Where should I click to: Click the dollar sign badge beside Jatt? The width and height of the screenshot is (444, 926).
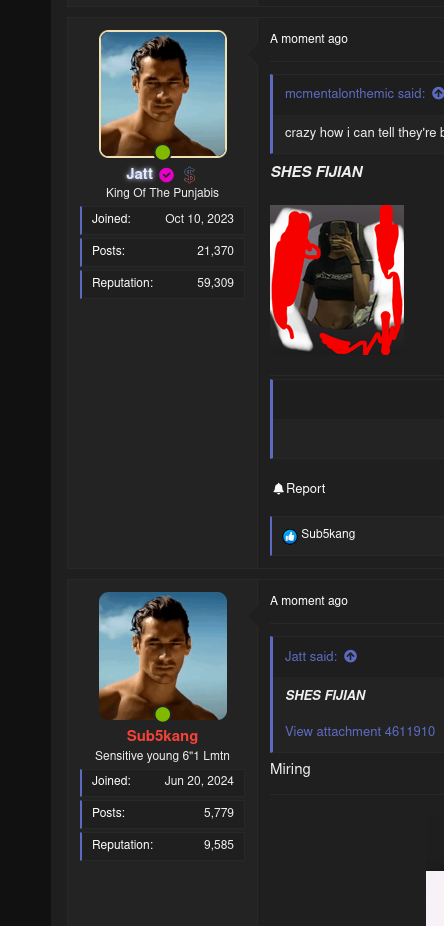[189, 175]
